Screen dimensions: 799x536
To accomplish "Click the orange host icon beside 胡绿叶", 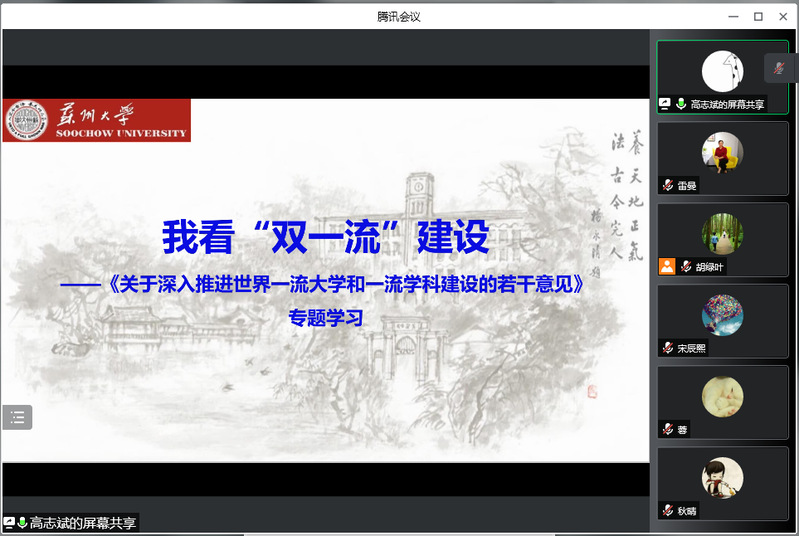I will coord(667,266).
